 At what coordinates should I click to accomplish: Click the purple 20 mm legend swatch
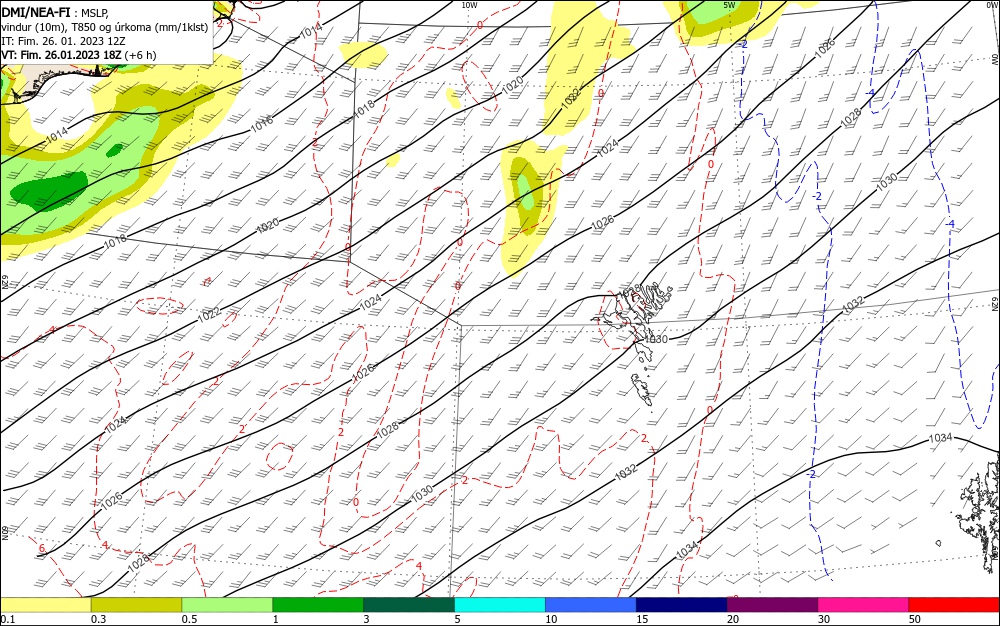click(x=772, y=605)
